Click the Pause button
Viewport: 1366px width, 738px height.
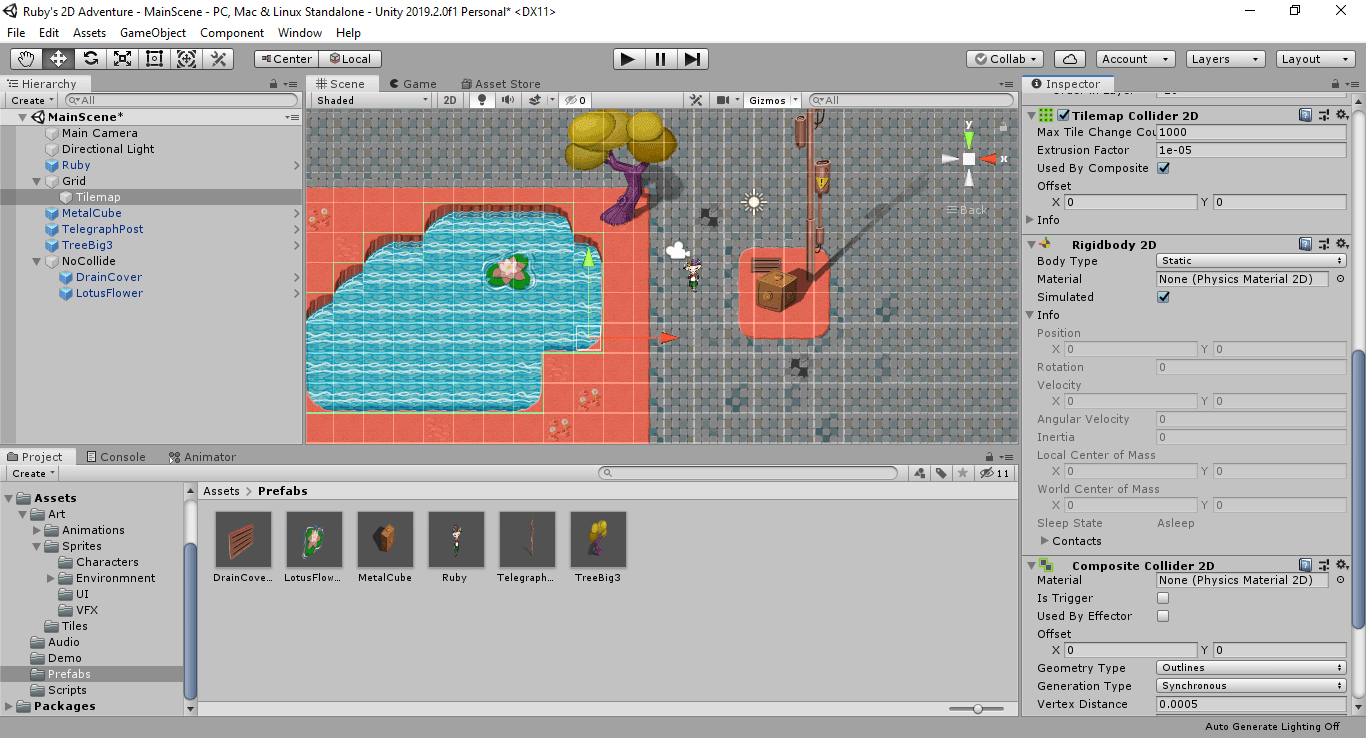[660, 59]
